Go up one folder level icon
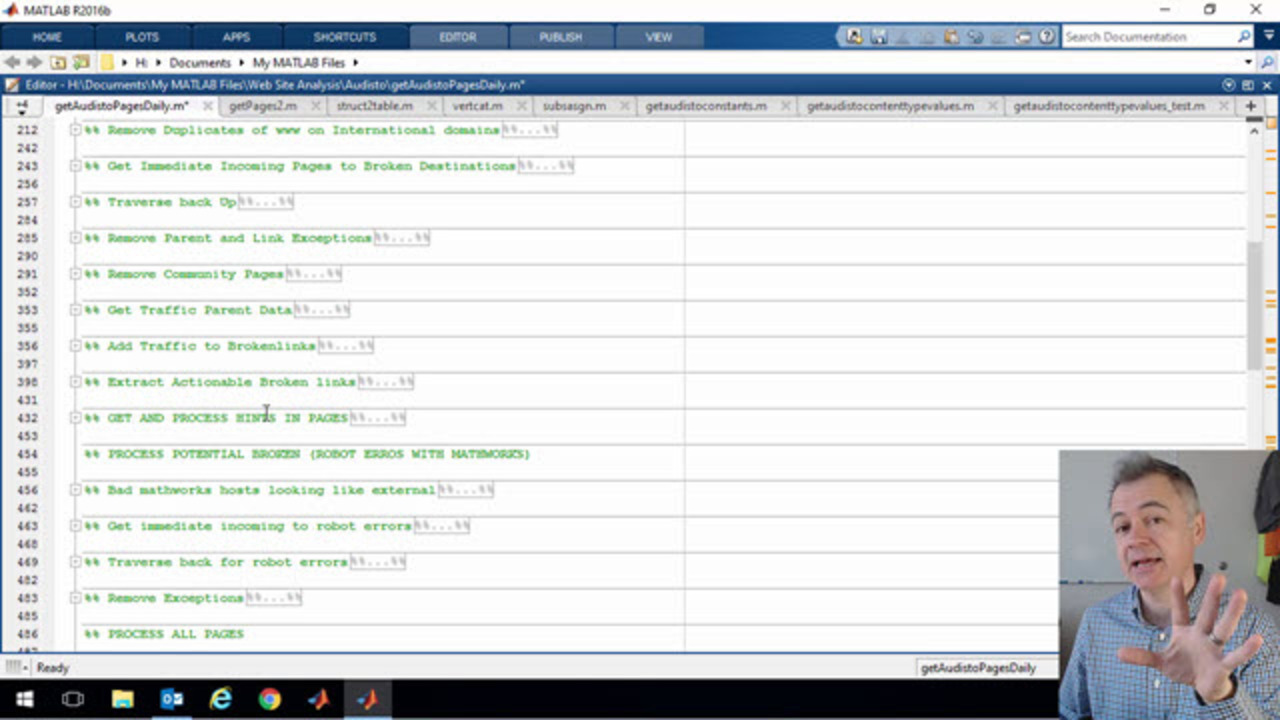 59,62
